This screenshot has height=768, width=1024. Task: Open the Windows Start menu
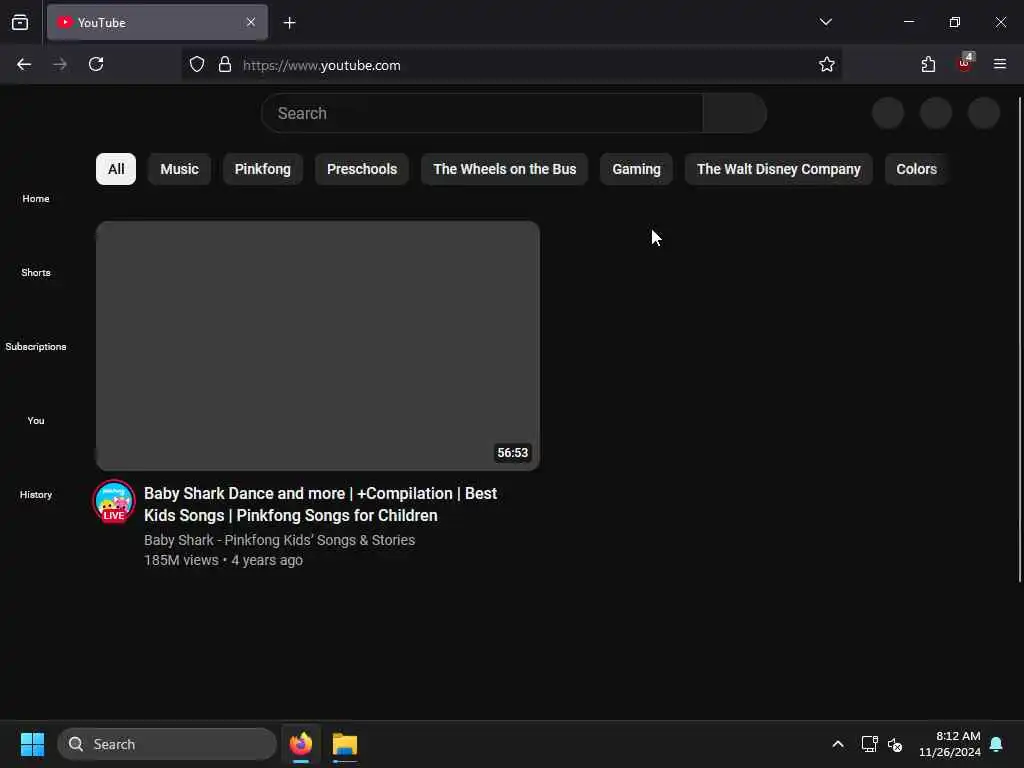[32, 744]
